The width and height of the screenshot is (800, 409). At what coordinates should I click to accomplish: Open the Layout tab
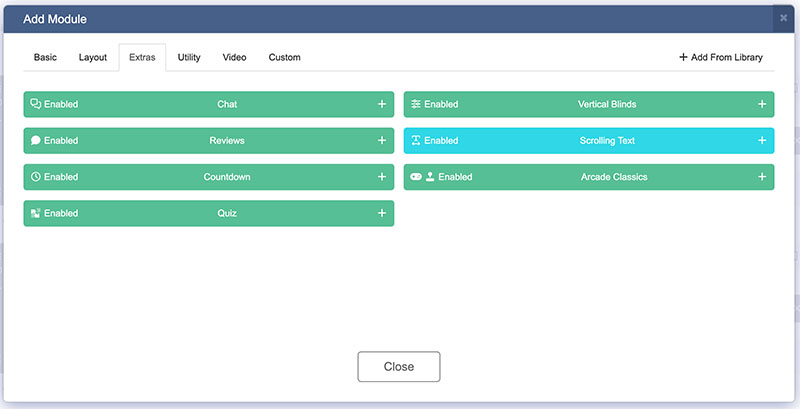pyautogui.click(x=93, y=58)
